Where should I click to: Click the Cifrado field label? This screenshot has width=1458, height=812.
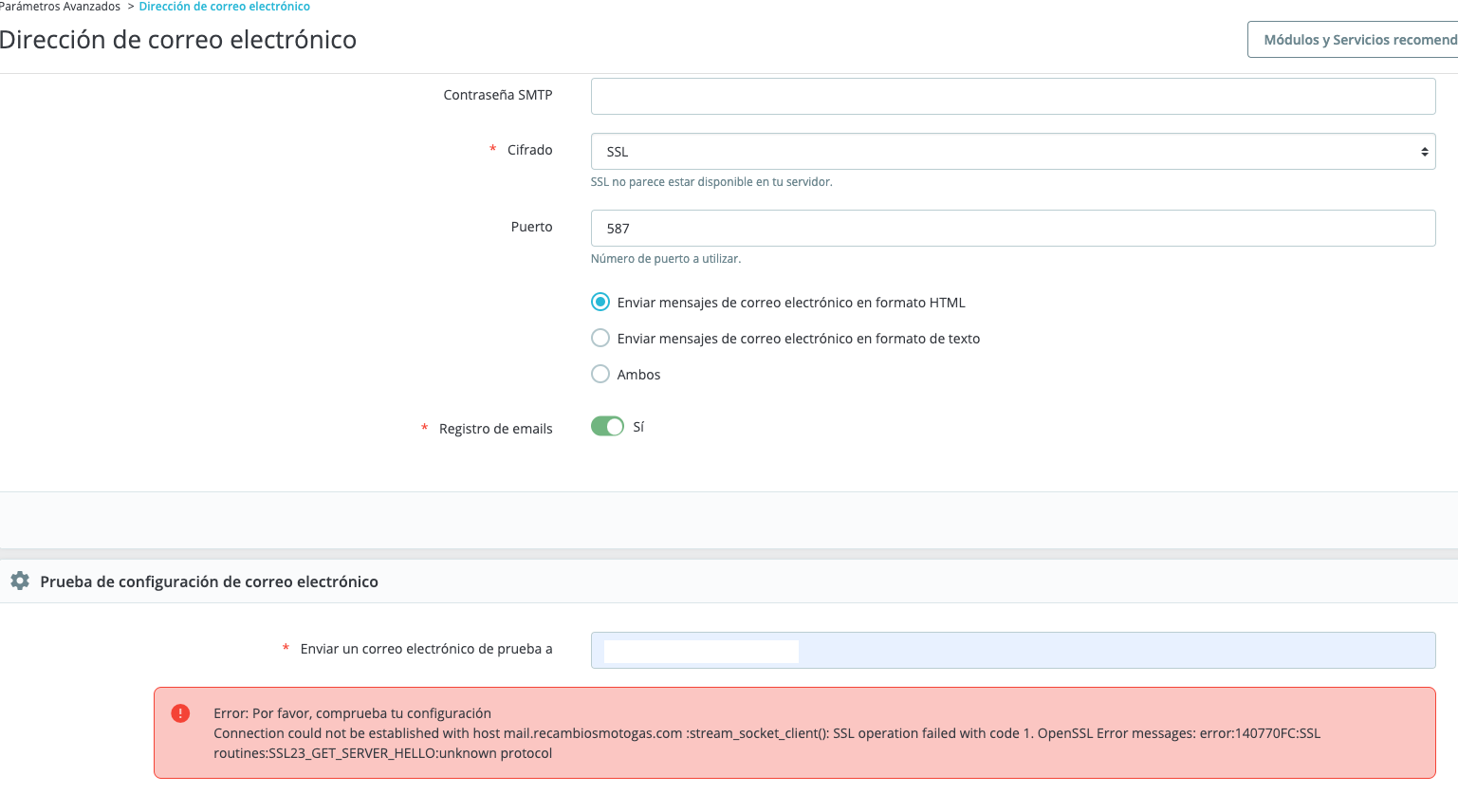529,150
